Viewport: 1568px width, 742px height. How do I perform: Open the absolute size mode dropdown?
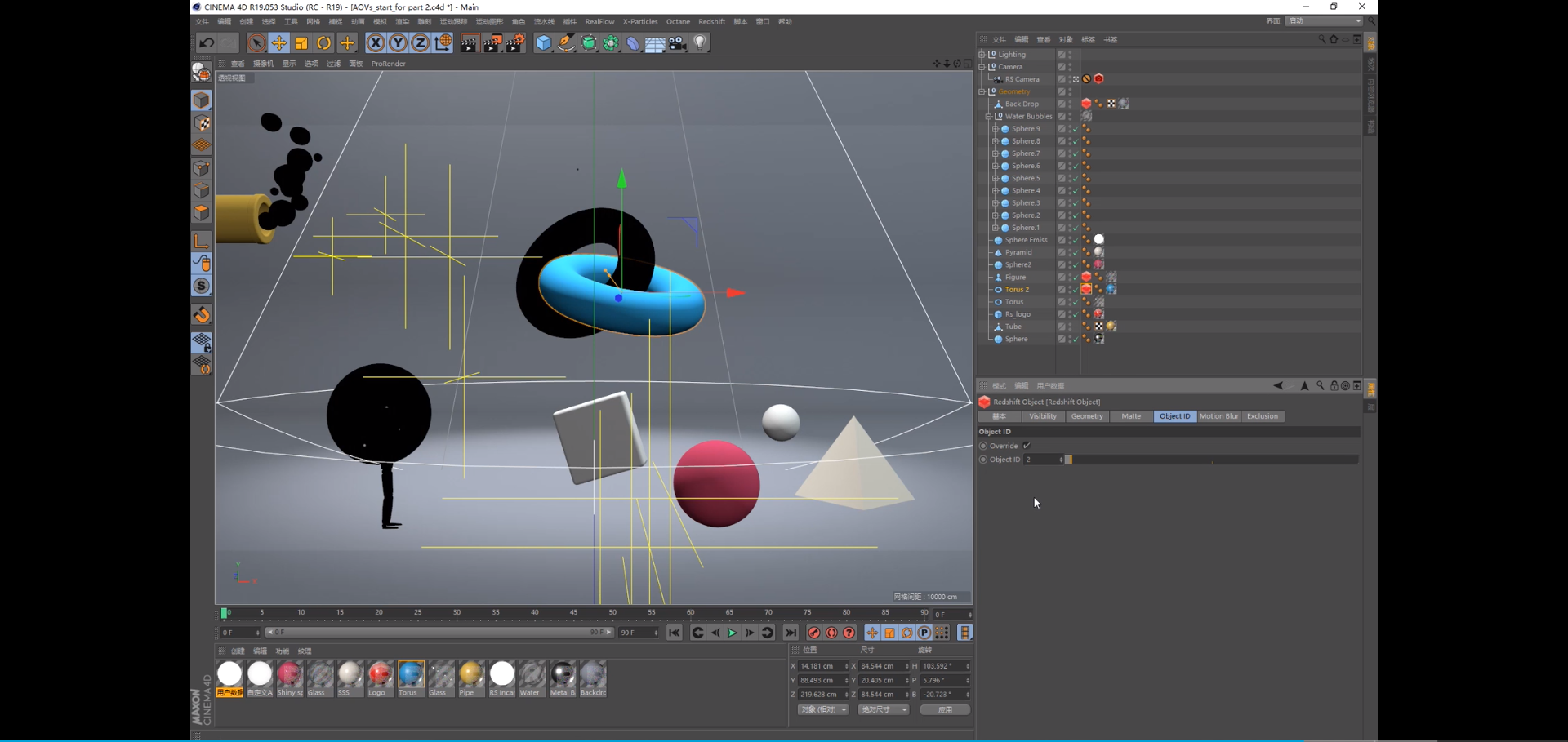point(883,710)
